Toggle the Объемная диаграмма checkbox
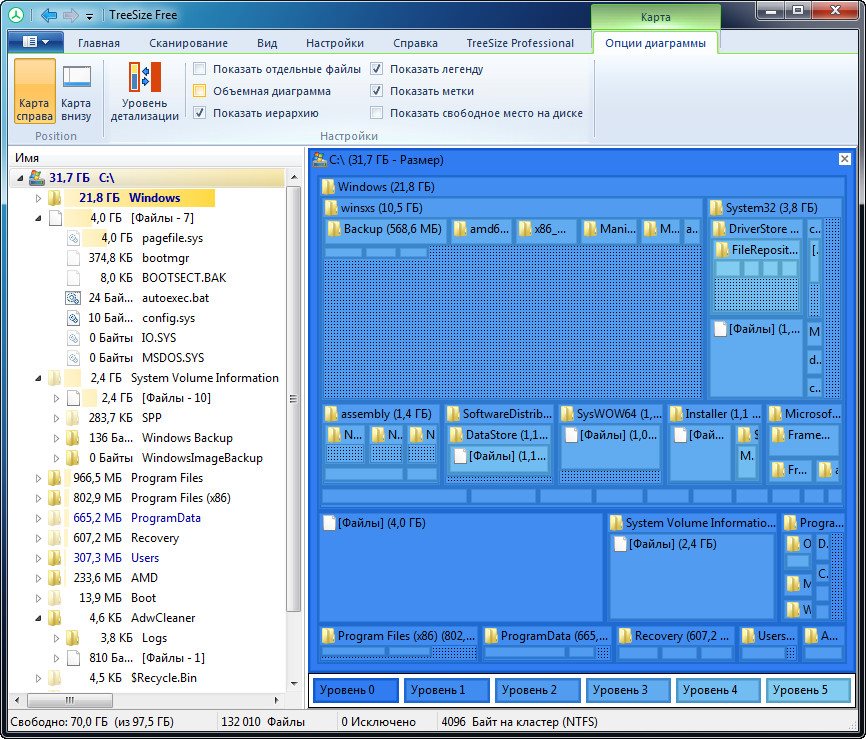 199,91
